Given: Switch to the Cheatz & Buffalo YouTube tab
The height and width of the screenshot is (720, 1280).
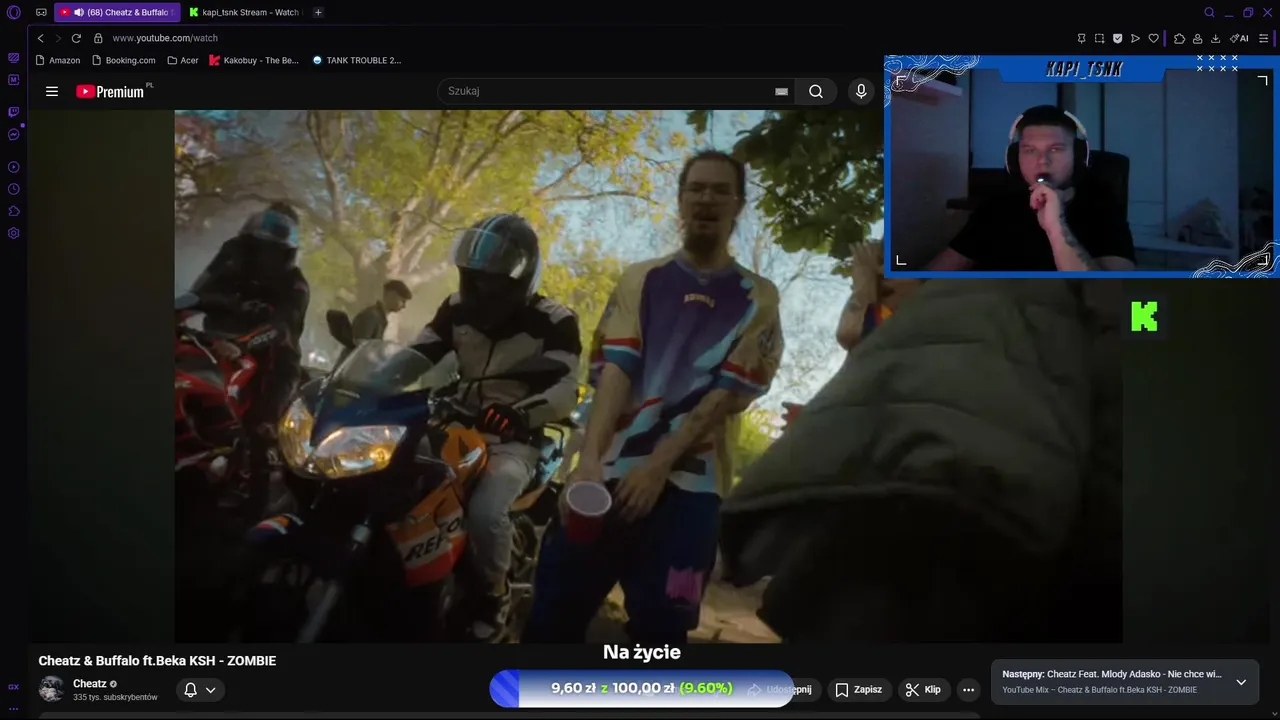Looking at the screenshot, I should point(117,13).
